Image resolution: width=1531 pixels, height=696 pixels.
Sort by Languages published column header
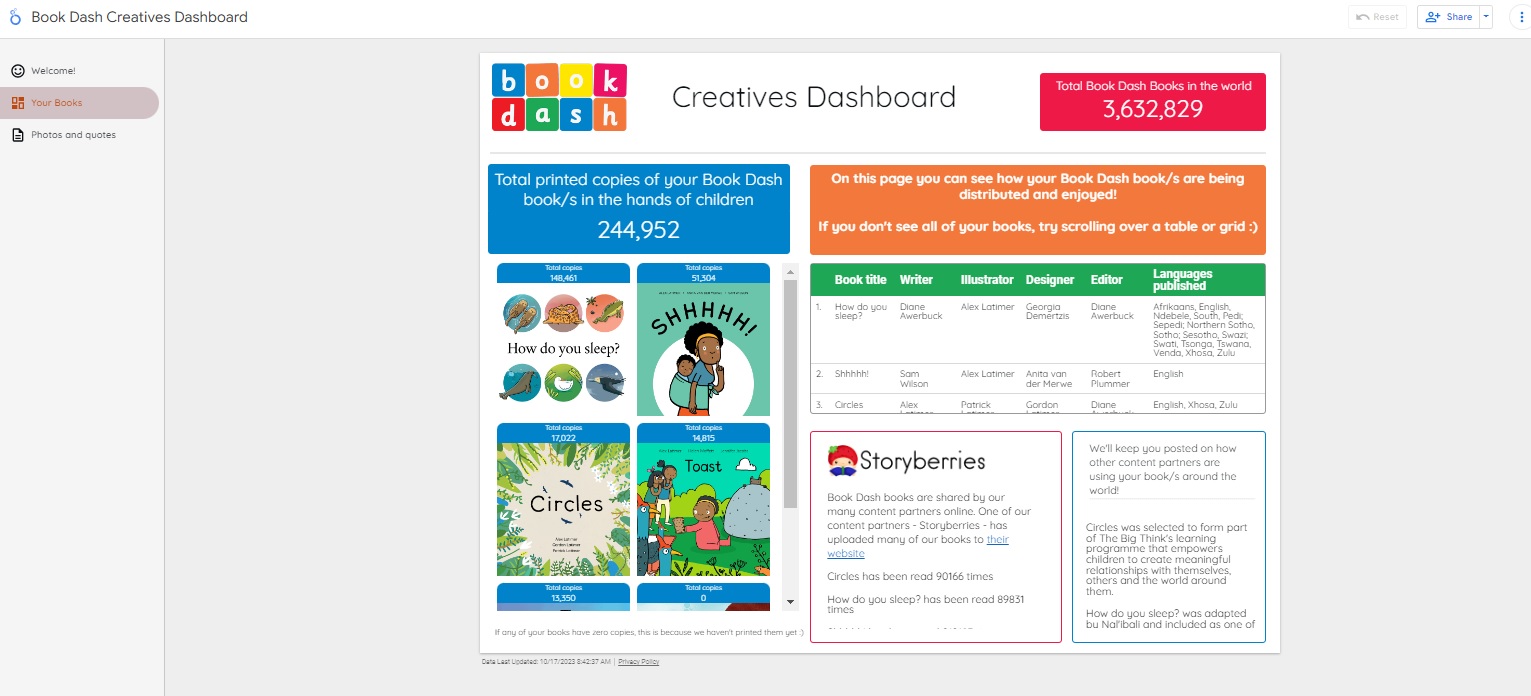click(x=1183, y=280)
